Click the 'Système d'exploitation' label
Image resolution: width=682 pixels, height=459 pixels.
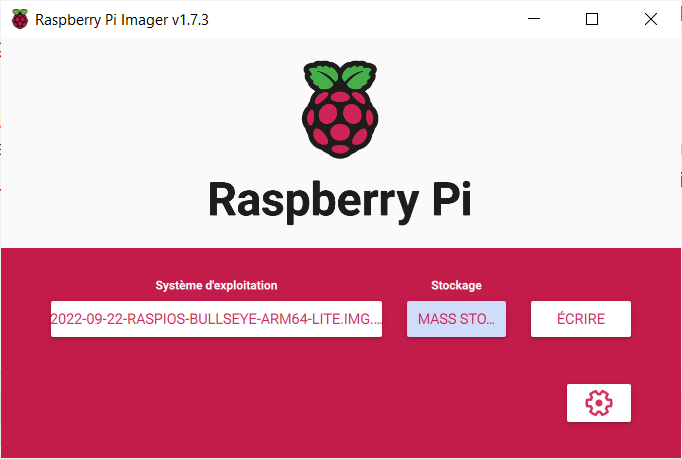(x=216, y=285)
